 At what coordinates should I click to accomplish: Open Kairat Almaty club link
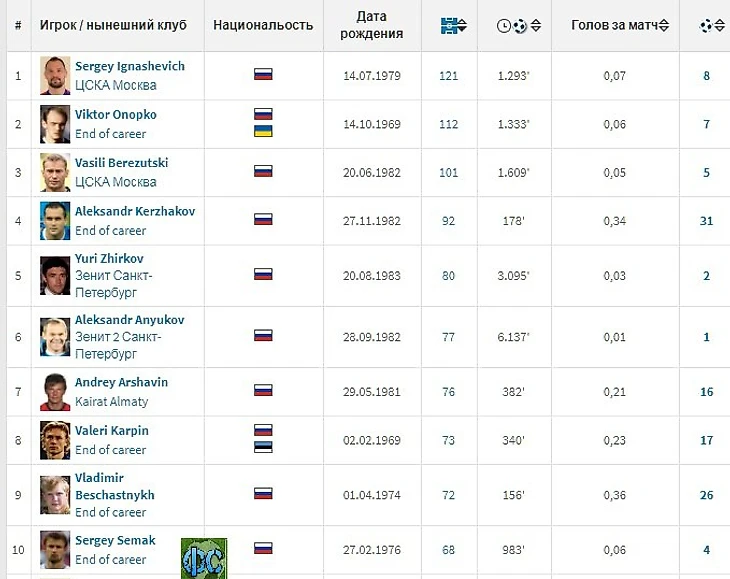click(112, 402)
